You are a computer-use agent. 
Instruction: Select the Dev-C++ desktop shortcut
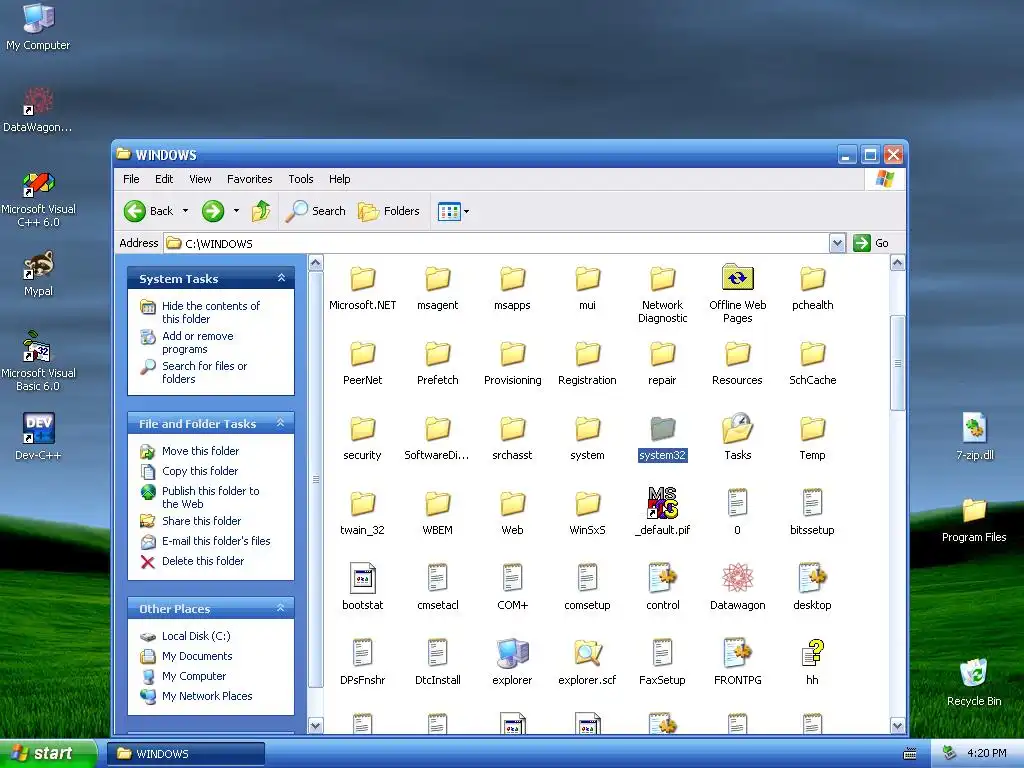coord(38,428)
